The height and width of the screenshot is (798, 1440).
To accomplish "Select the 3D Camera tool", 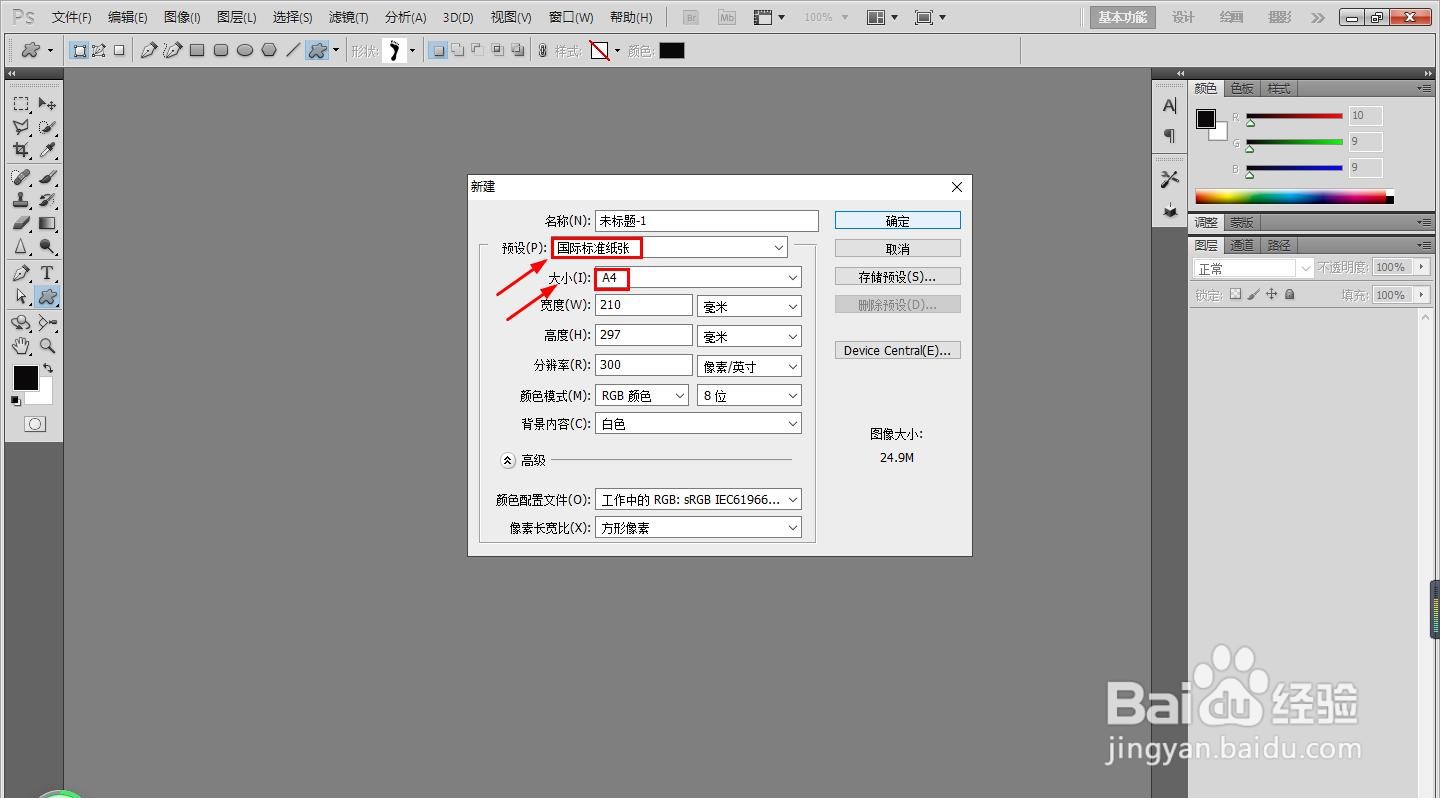I will pyautogui.click(x=47, y=323).
